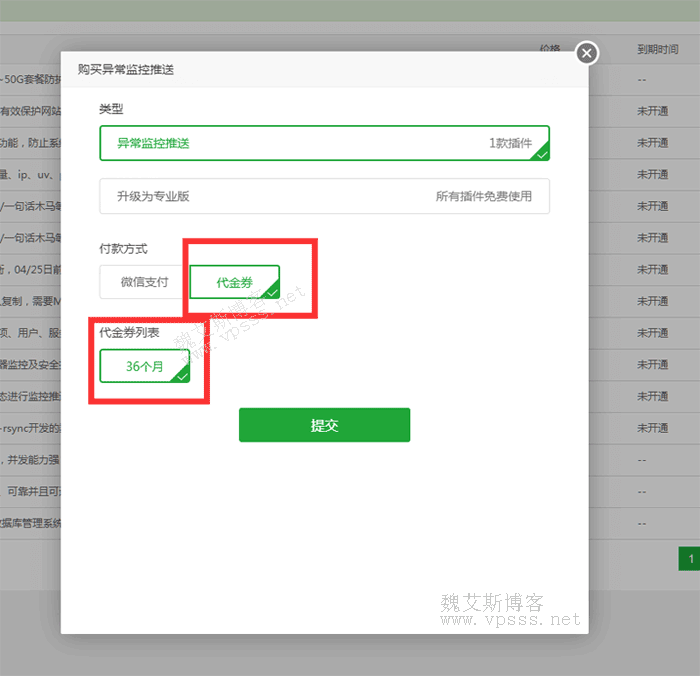
Task: Choose 微信支付 as payment method
Action: coord(144,282)
